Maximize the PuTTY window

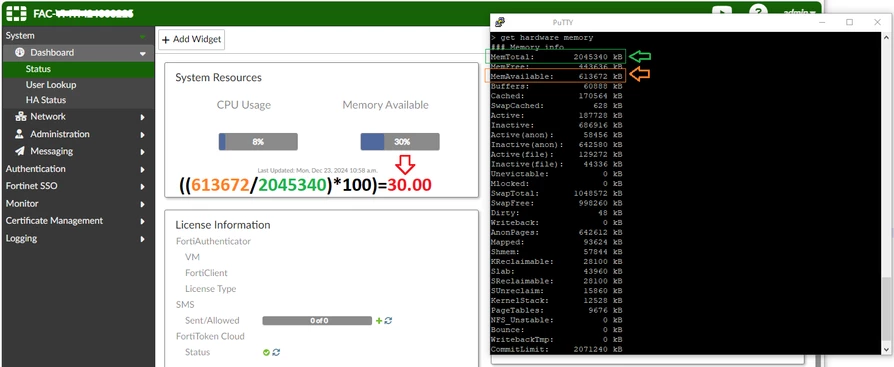coord(850,22)
